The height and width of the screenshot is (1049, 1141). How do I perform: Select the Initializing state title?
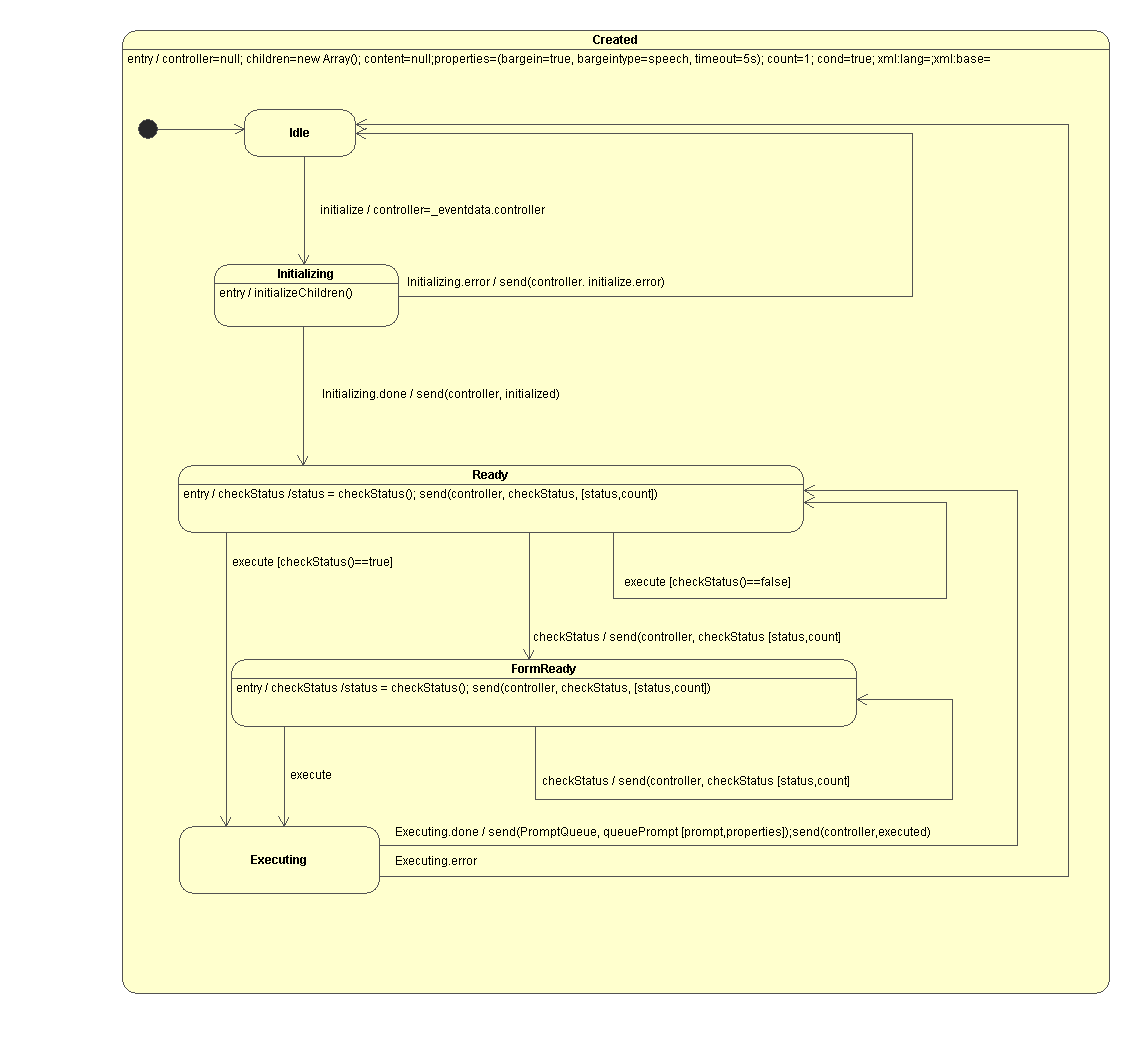point(305,274)
